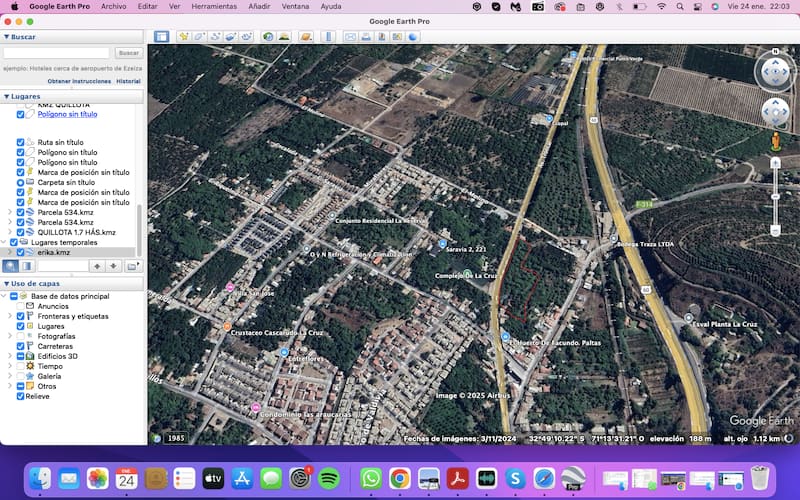Click the Save Image toolbar icon
This screenshot has height=500, width=800.
click(382, 37)
